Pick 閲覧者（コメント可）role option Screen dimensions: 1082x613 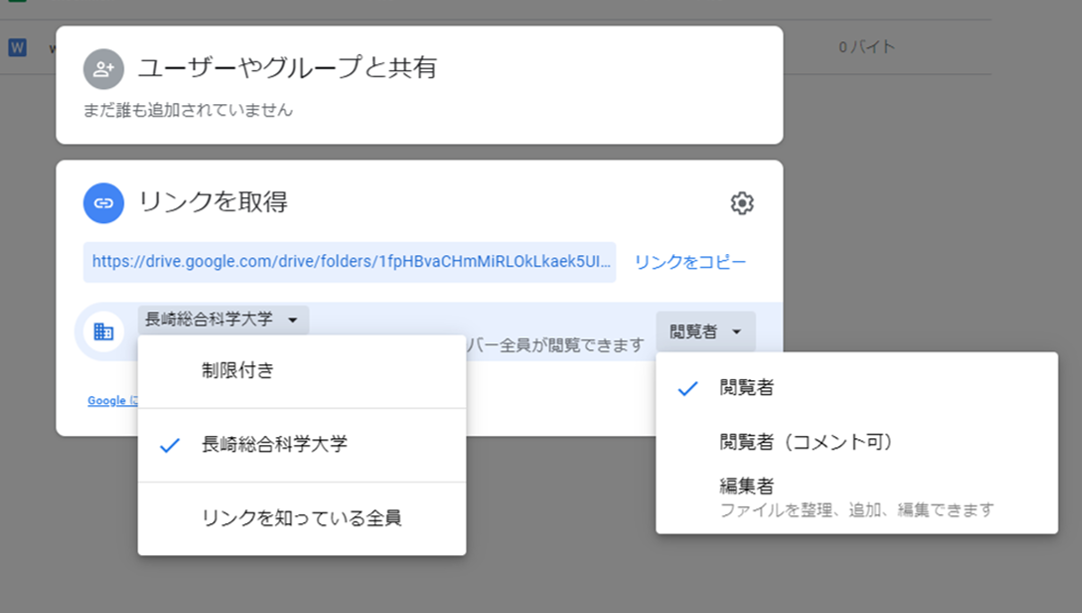pyautogui.click(x=856, y=442)
